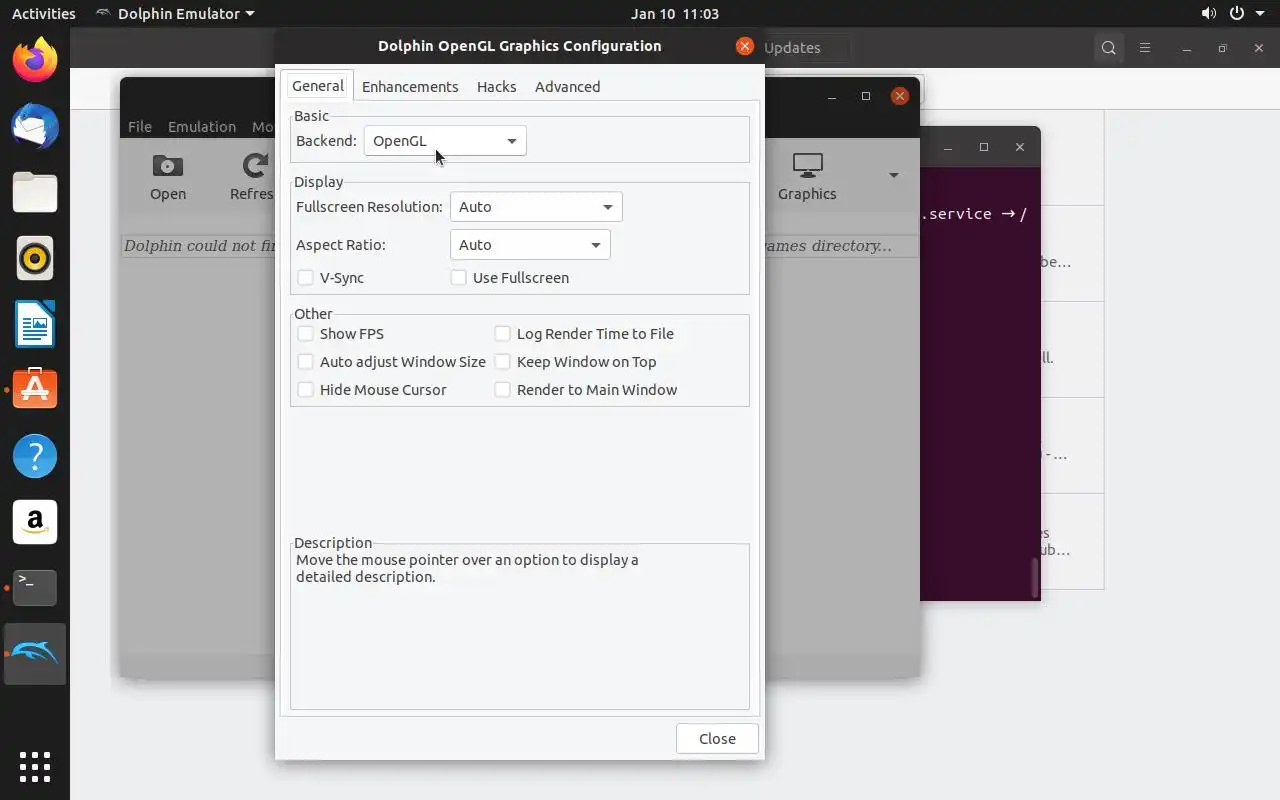Click the Close button in the dialog

point(717,739)
